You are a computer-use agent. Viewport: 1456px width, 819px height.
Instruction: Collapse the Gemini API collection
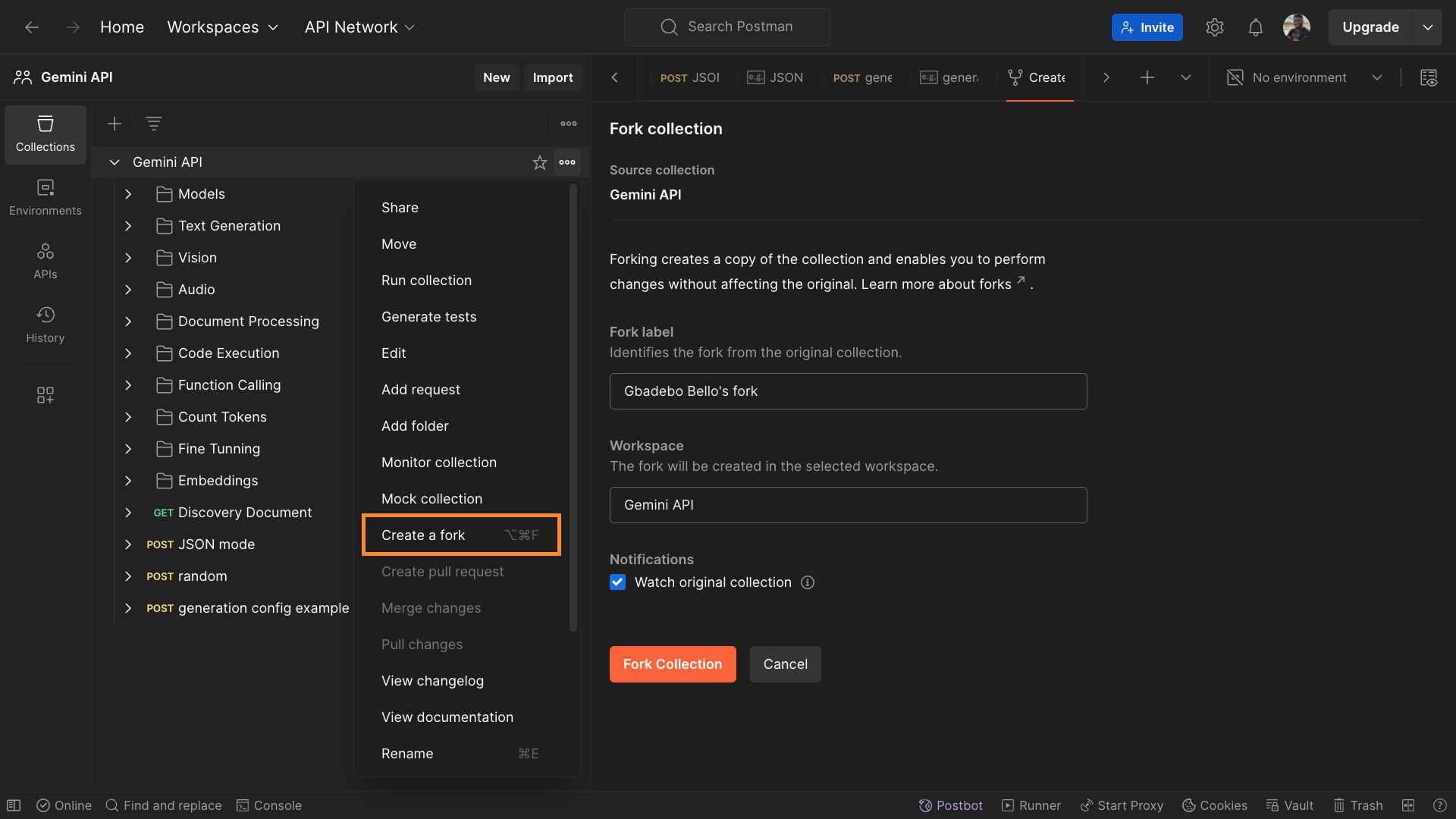tap(115, 162)
